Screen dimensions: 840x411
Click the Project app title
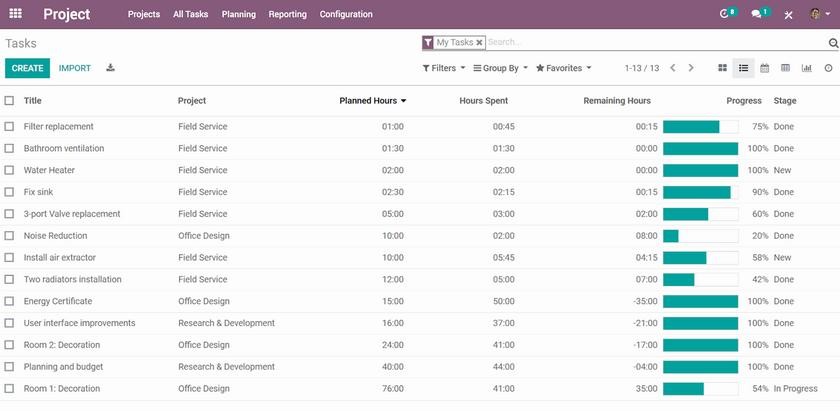pyautogui.click(x=67, y=14)
